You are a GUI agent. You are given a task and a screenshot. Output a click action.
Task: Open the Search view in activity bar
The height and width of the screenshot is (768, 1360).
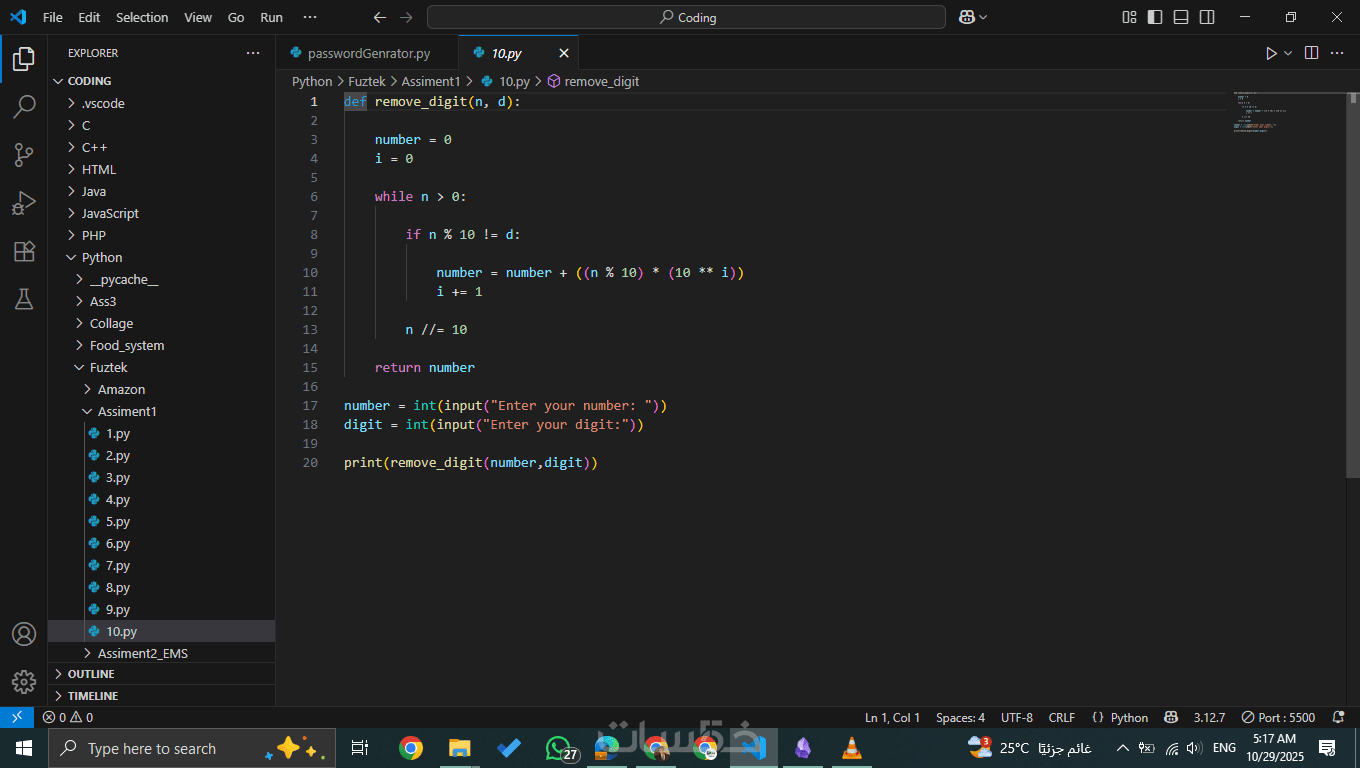(x=24, y=107)
